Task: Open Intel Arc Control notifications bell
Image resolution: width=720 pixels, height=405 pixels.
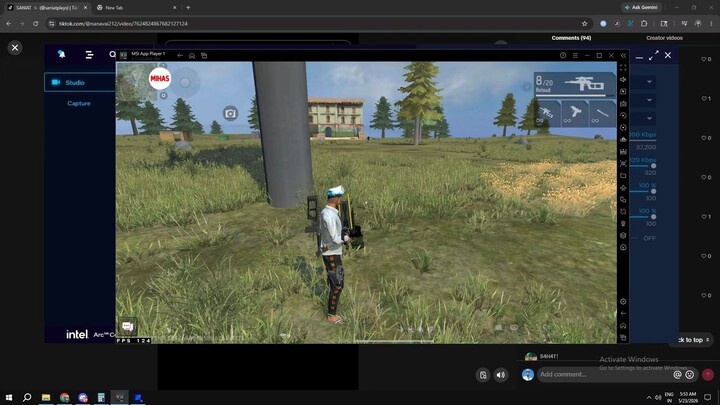Action: tap(62, 54)
